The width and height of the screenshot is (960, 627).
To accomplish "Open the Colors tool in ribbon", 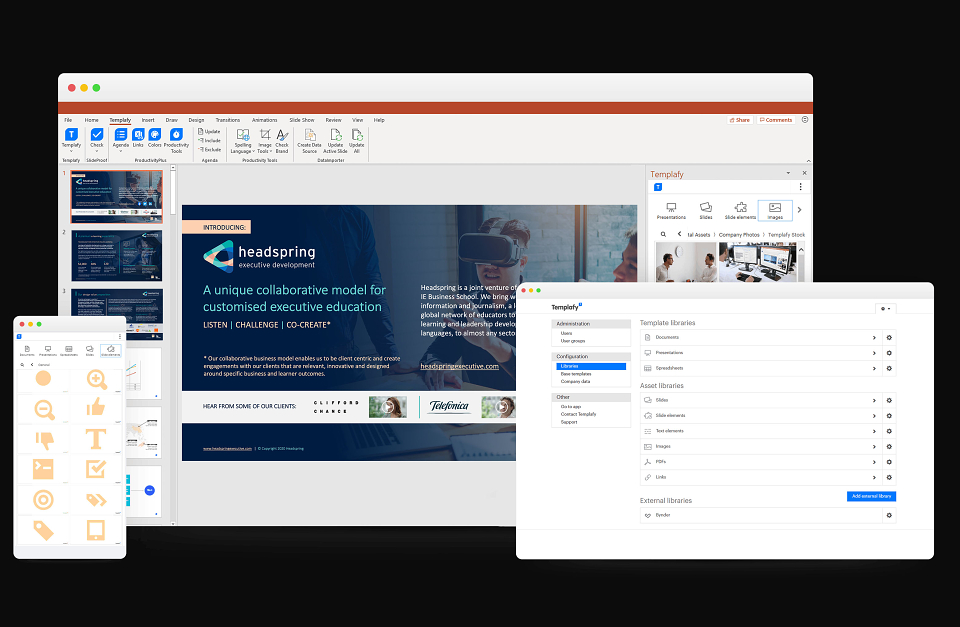I will (154, 138).
